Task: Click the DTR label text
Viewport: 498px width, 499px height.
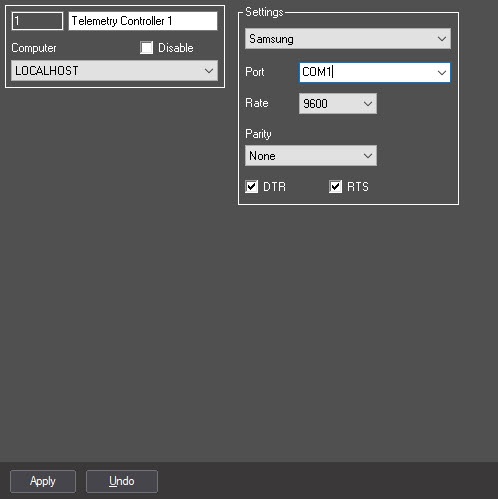Action: tap(274, 187)
